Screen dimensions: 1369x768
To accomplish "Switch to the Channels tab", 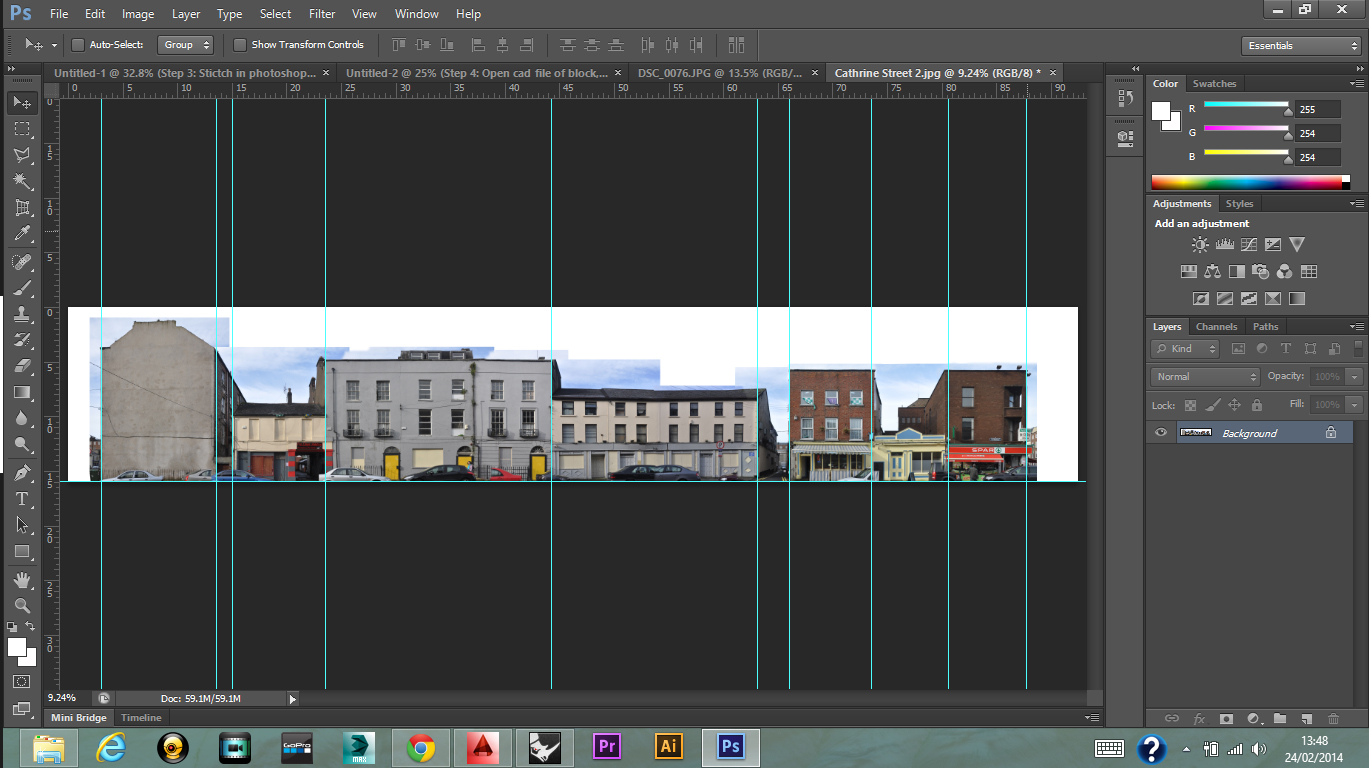I will click(x=1216, y=327).
